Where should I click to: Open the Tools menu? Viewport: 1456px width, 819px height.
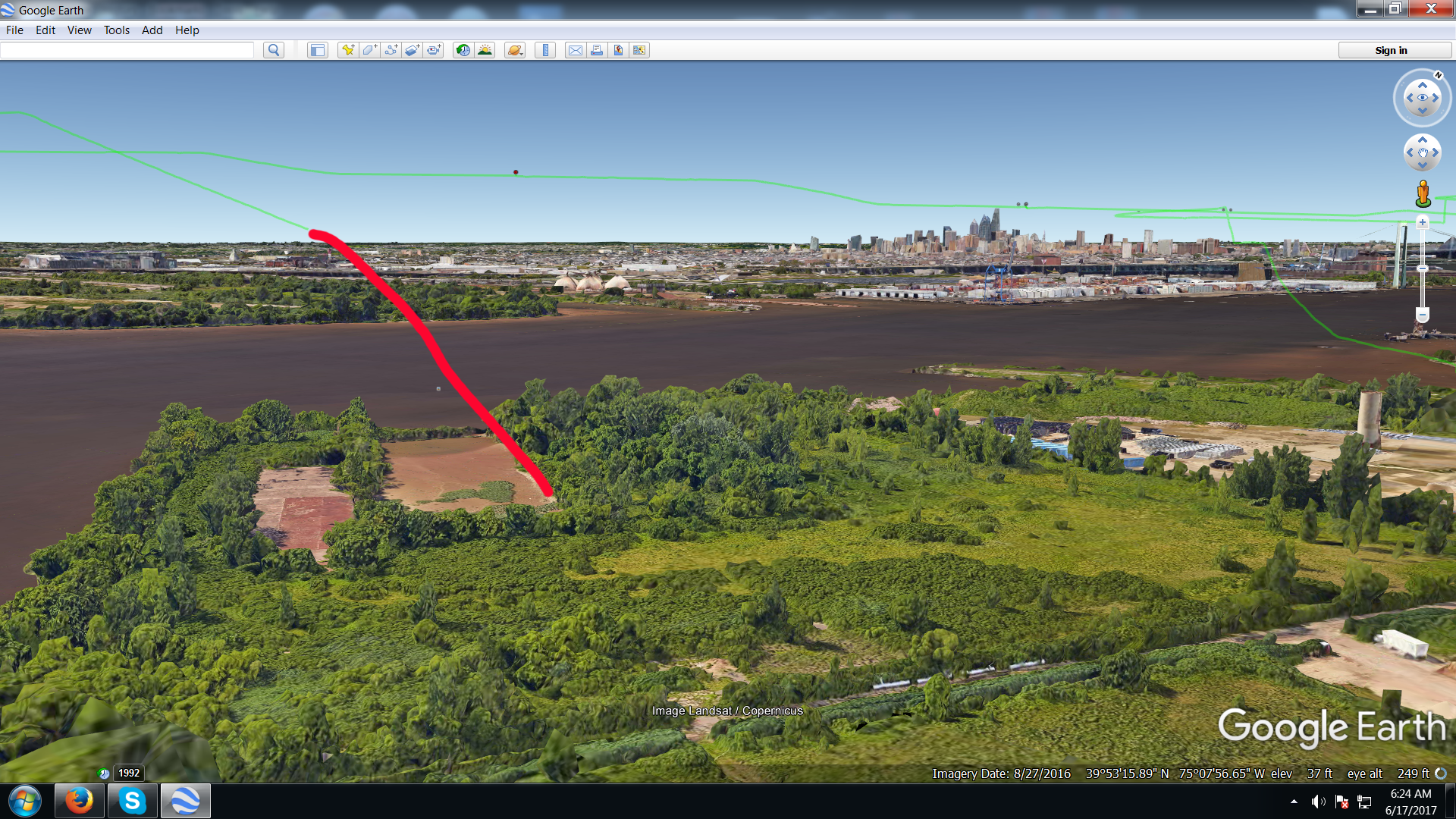117,30
